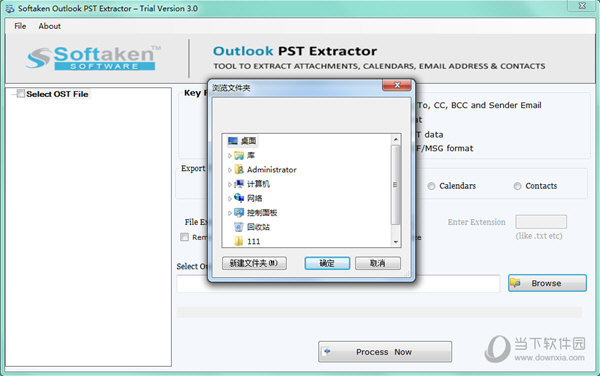Click the Softaken app icon in title bar

(x=10, y=8)
